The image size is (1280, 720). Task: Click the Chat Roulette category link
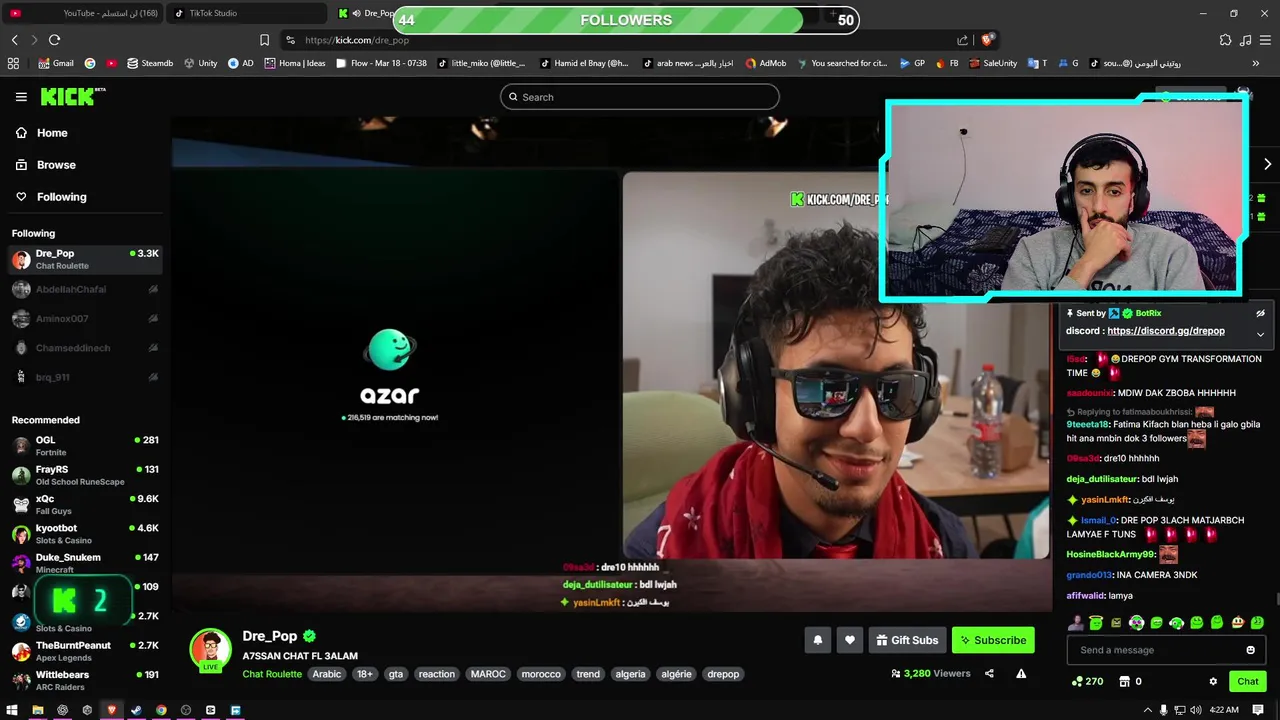[272, 674]
